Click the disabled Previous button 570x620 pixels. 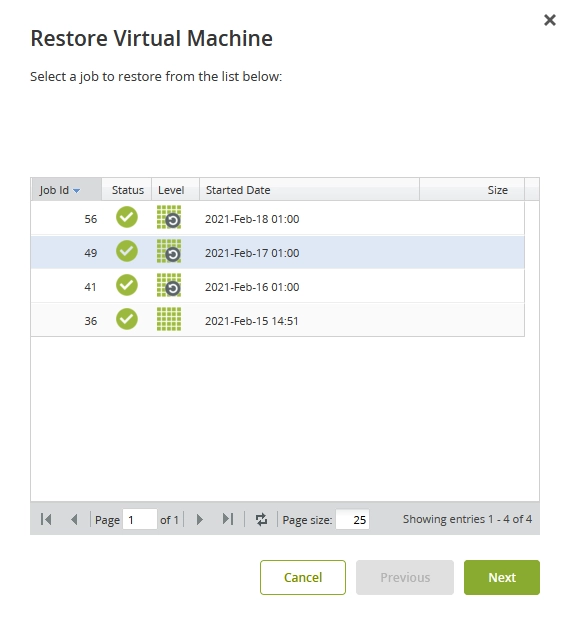tap(405, 577)
